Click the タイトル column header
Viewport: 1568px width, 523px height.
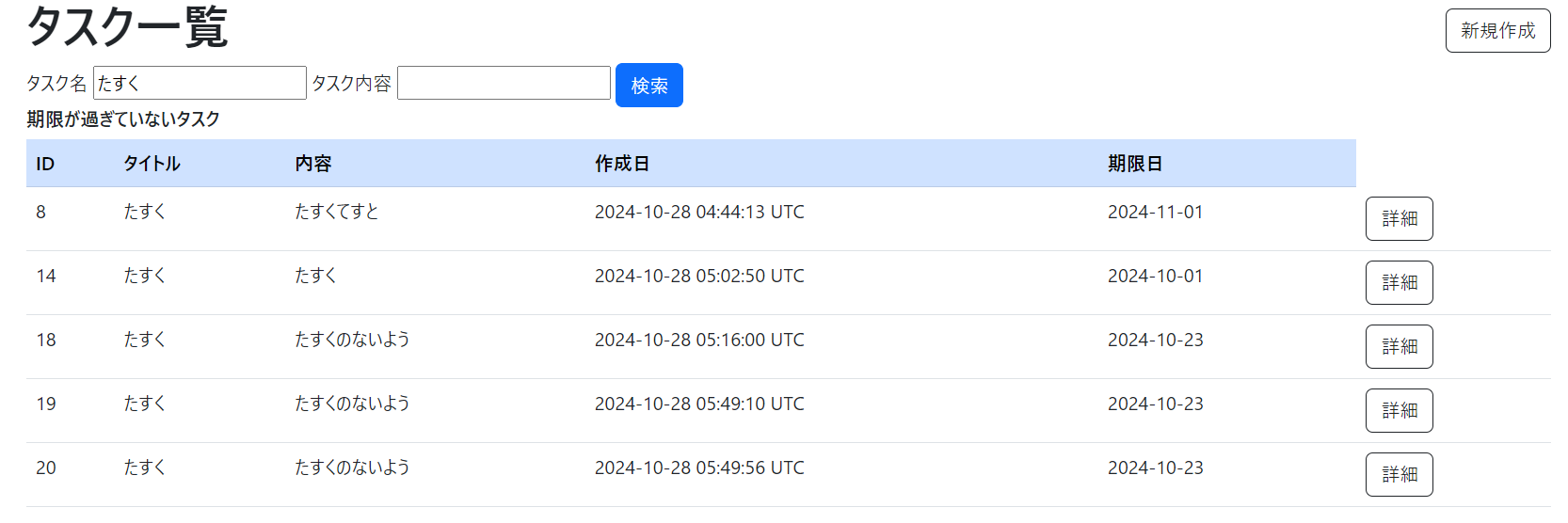pyautogui.click(x=152, y=164)
